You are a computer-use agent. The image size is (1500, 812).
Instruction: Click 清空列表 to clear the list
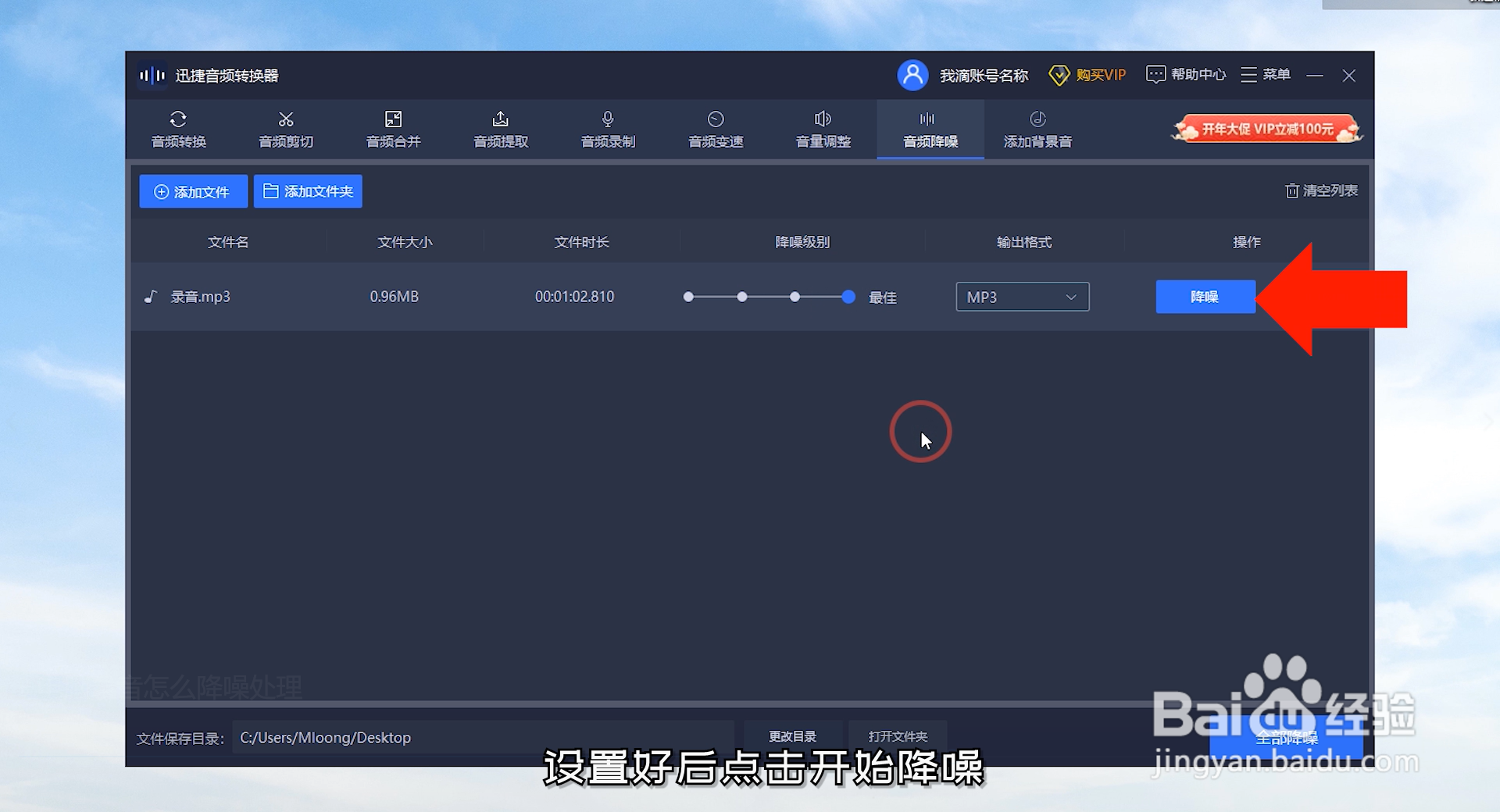click(x=1321, y=191)
